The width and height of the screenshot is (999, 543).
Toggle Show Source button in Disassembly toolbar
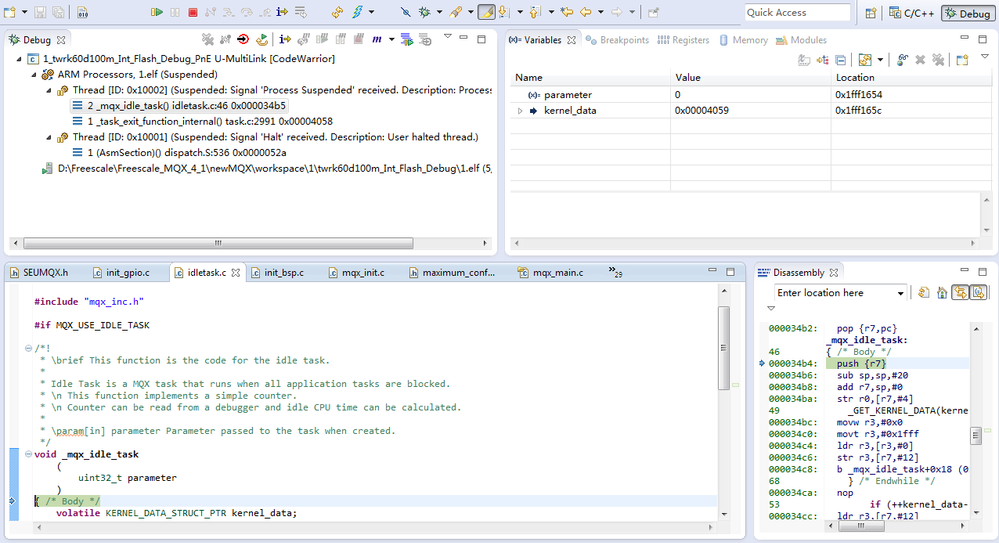click(x=979, y=293)
